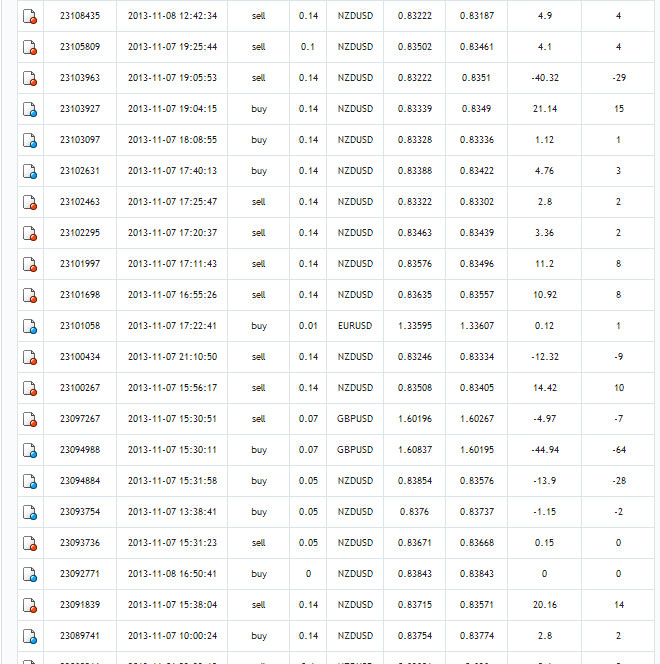
Task: Click open price 1.60837
Action: (415, 449)
